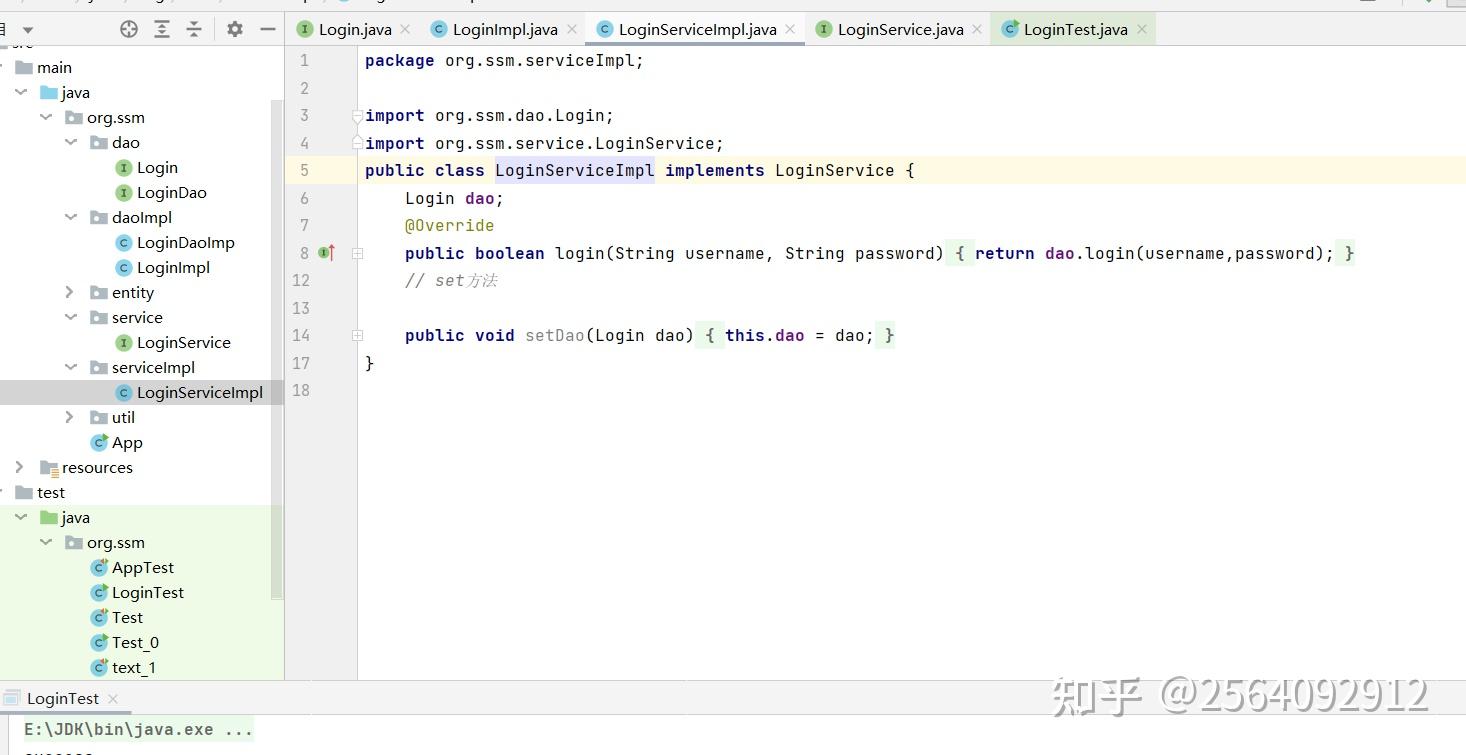Click the Collapse All icon in the project panel toolbar
Viewport: 1466px width, 755px height.
[x=194, y=30]
